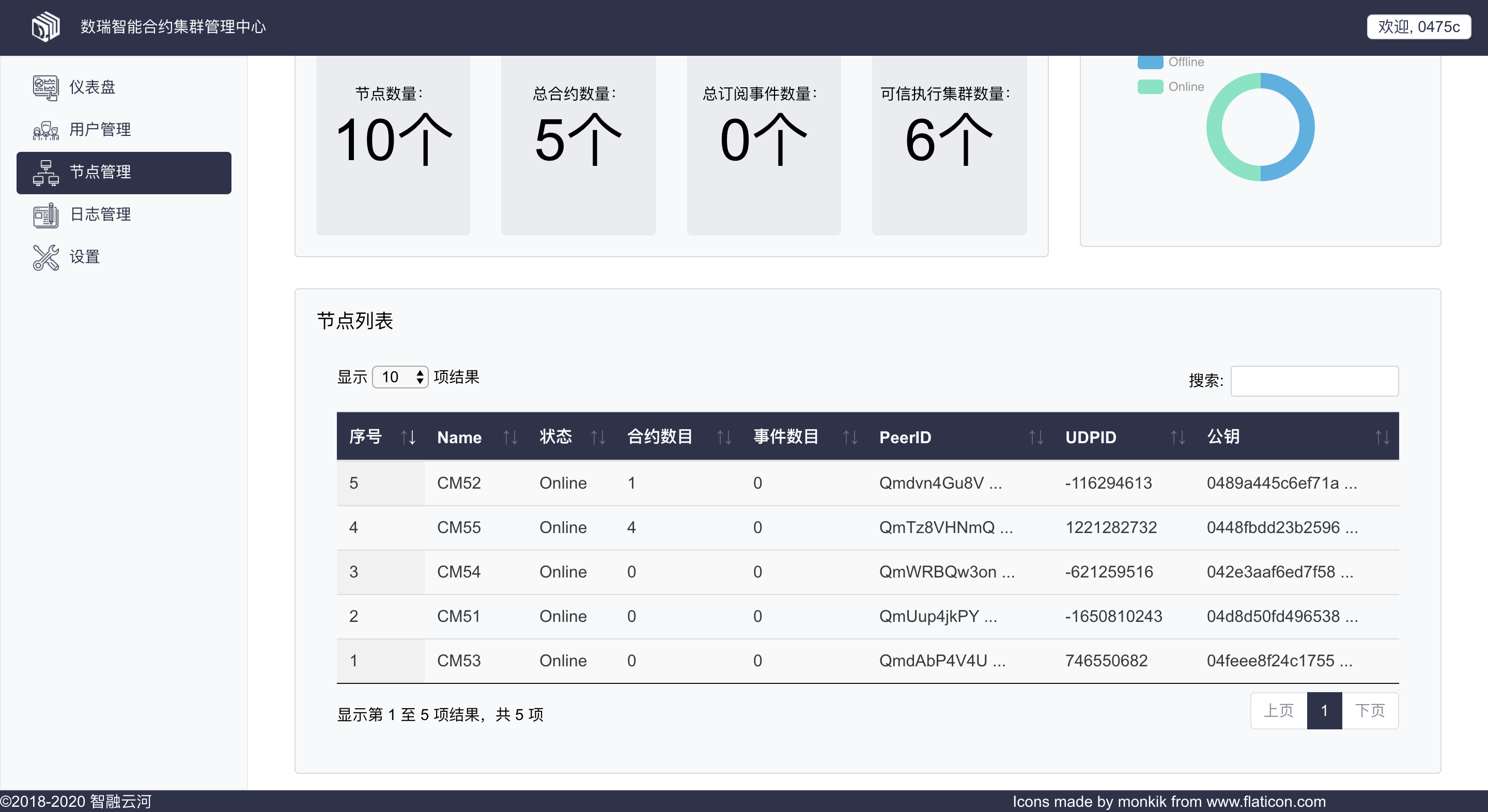The width and height of the screenshot is (1488, 812).
Task: Open 日志管理 via the log document icon
Action: 45,214
